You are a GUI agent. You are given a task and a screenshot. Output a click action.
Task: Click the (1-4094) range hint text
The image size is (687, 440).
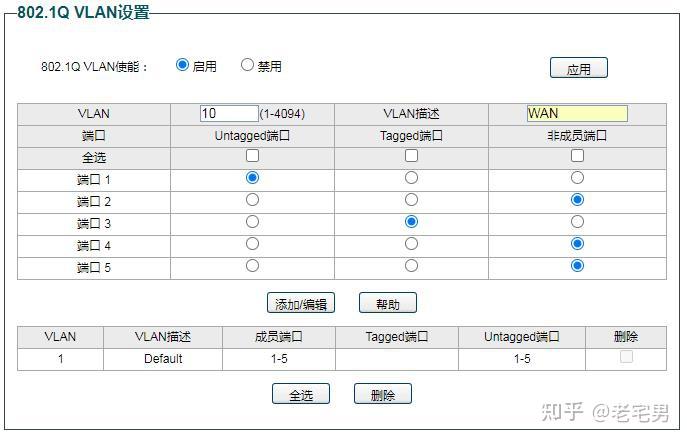(x=282, y=114)
